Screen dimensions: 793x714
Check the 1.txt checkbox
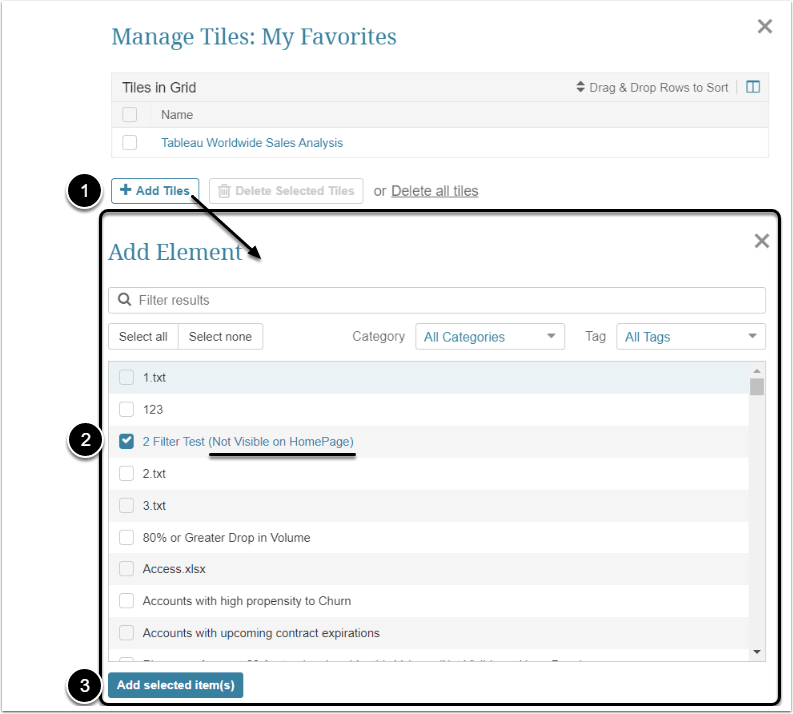click(x=127, y=377)
